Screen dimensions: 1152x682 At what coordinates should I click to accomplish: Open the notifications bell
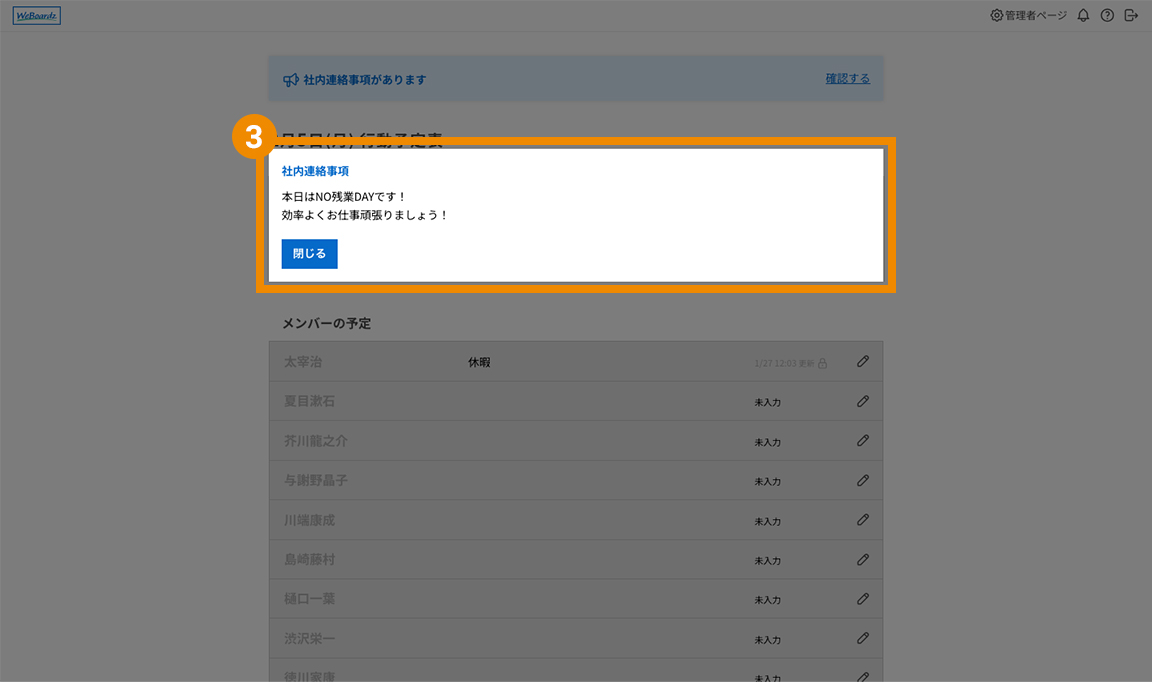[x=1083, y=15]
